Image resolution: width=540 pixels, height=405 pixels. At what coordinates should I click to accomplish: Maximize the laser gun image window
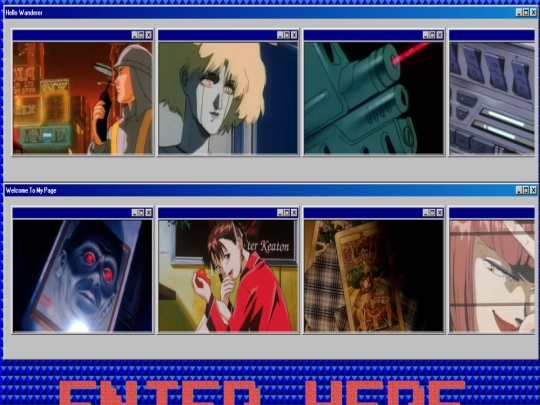point(433,35)
